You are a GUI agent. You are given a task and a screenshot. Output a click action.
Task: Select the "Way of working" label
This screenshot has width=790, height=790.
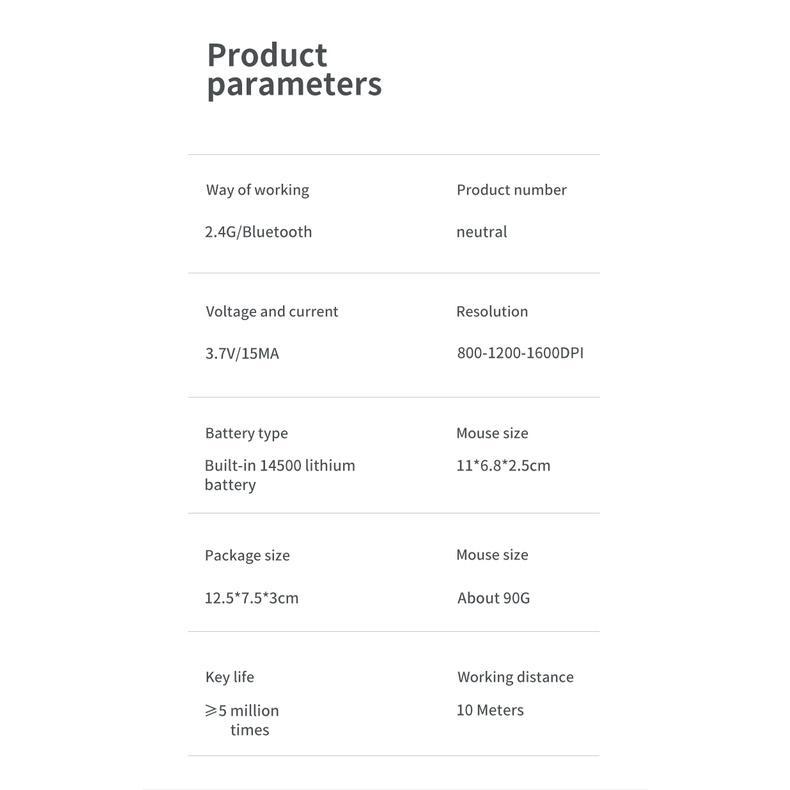click(x=257, y=190)
